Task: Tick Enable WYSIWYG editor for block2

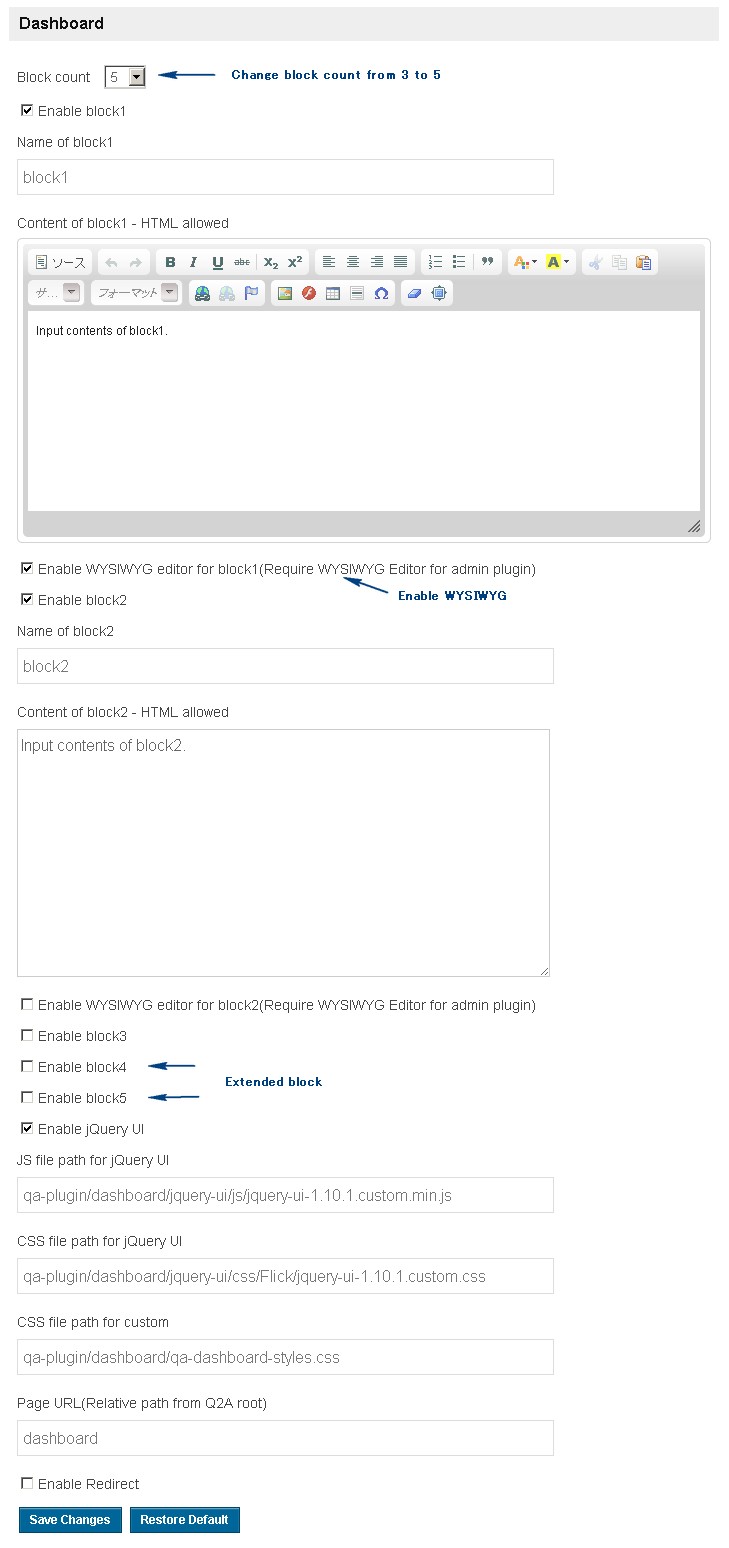Action: coord(27,1005)
